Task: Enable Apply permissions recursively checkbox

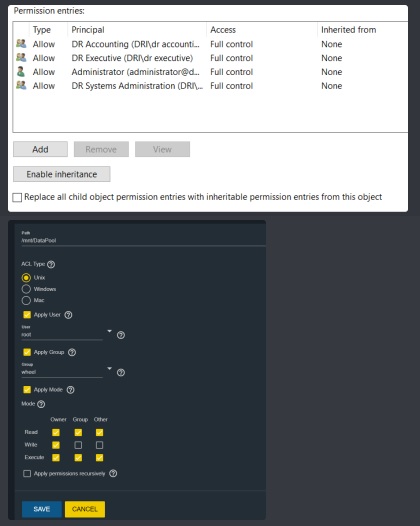Action: (27, 474)
